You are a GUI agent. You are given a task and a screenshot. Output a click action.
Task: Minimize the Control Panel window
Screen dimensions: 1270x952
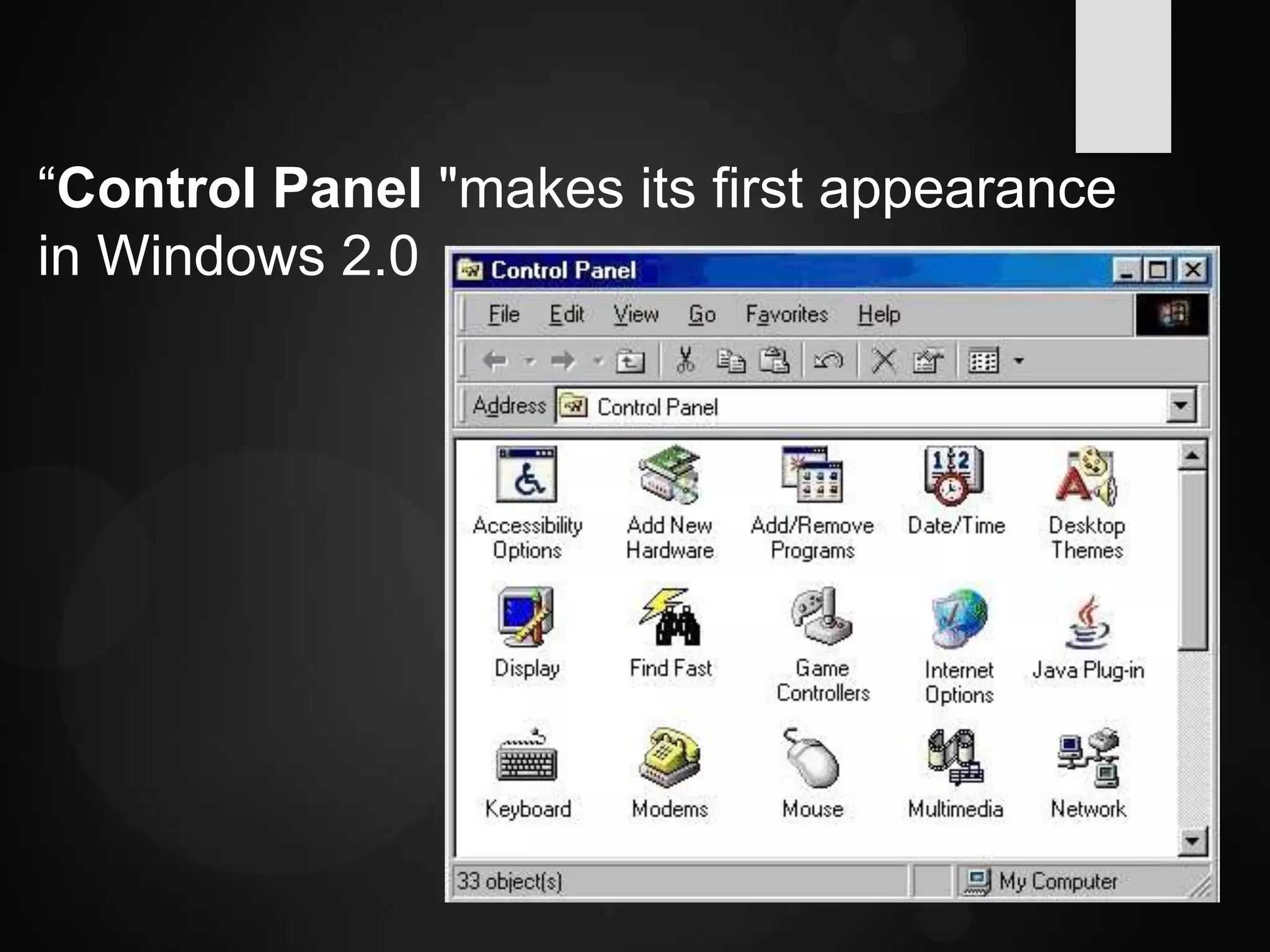(x=1126, y=270)
